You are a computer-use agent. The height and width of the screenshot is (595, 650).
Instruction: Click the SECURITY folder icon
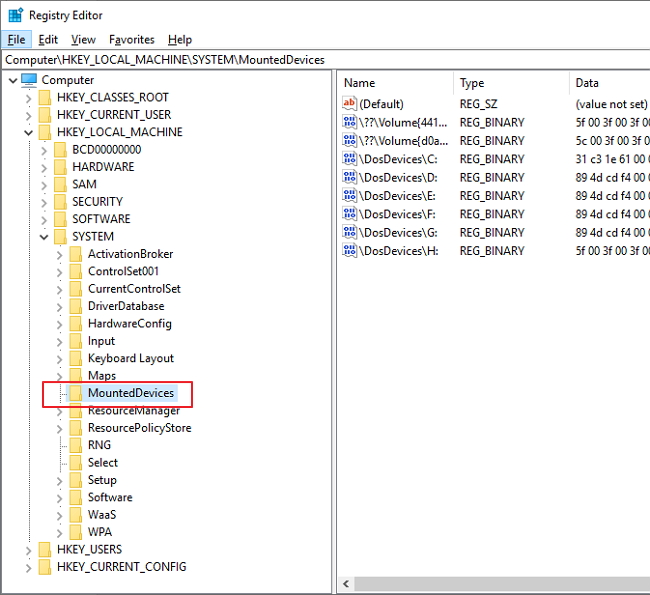click(x=60, y=202)
